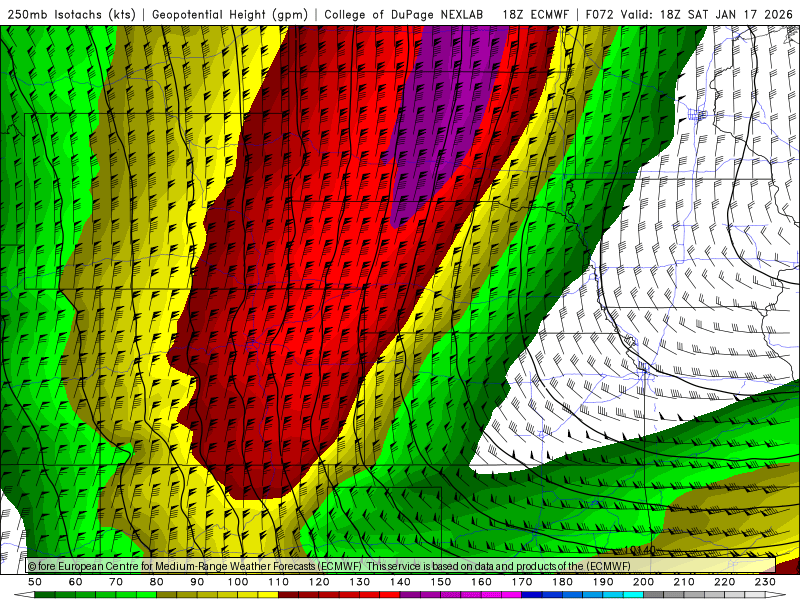The height and width of the screenshot is (600, 800).
Task: Select the bright green swatch just before 80
Action: [146, 595]
